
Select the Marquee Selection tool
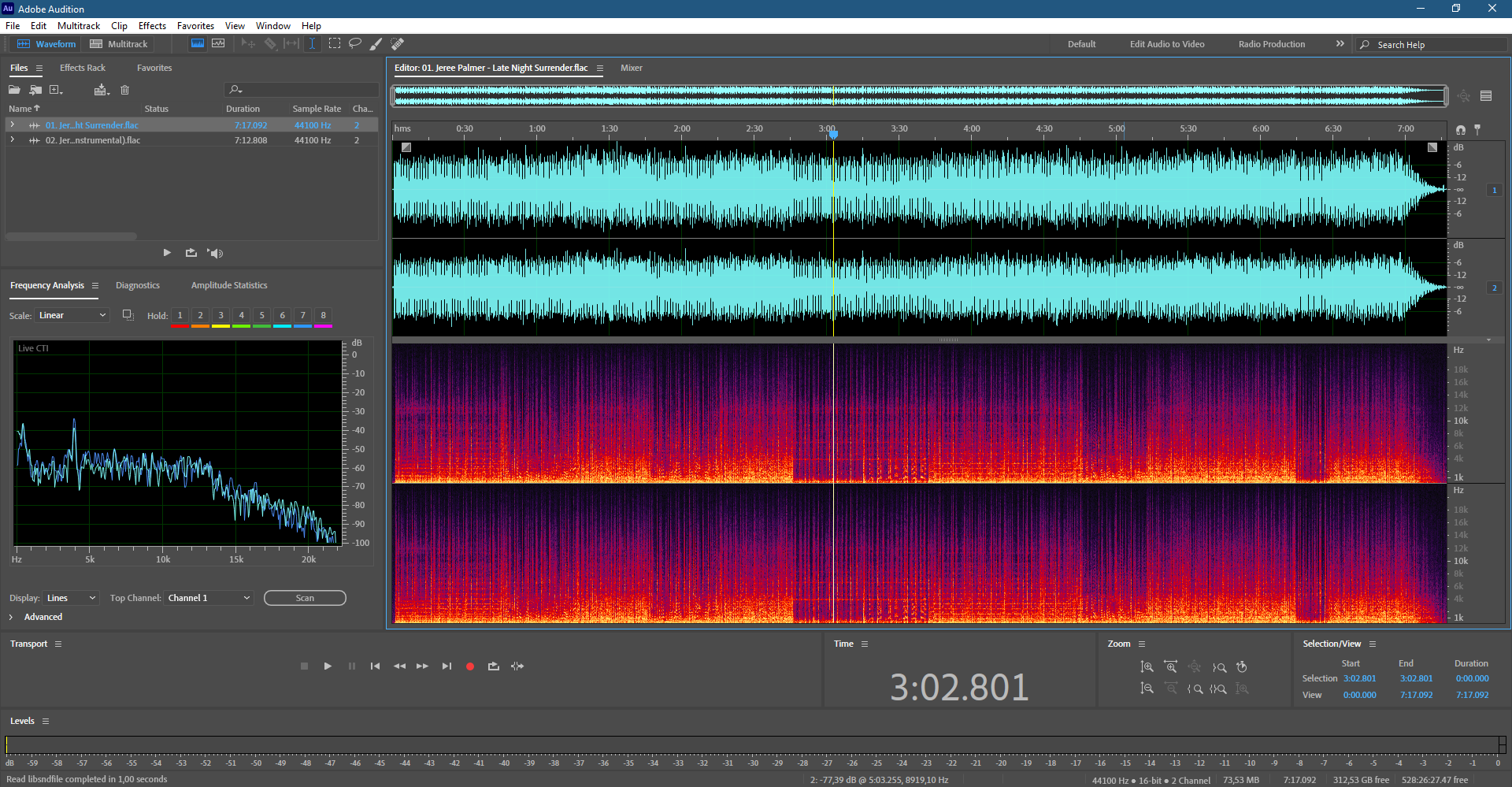pos(335,43)
